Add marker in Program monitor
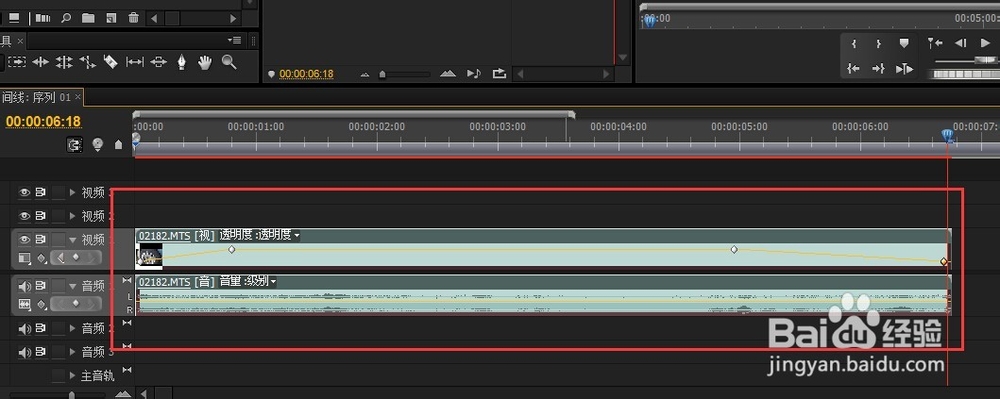Screen dimensions: 1000x399 904,43
